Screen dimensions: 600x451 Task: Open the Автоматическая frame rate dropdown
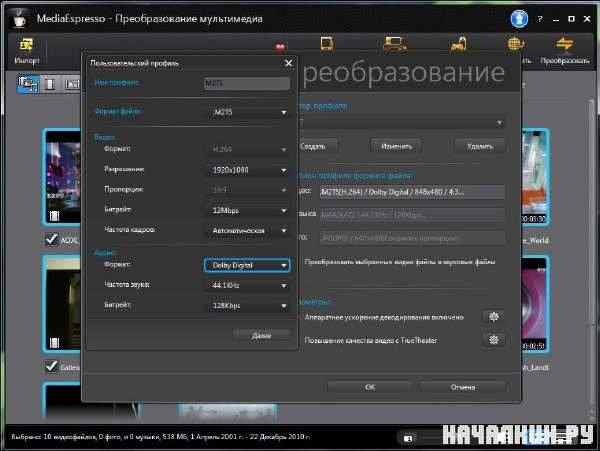[x=248, y=230]
